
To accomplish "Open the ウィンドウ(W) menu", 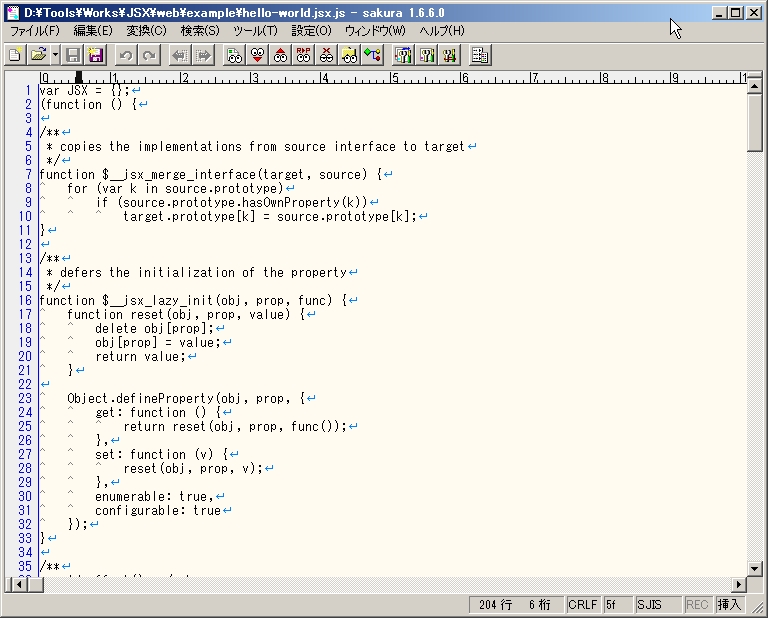I will 375,31.
